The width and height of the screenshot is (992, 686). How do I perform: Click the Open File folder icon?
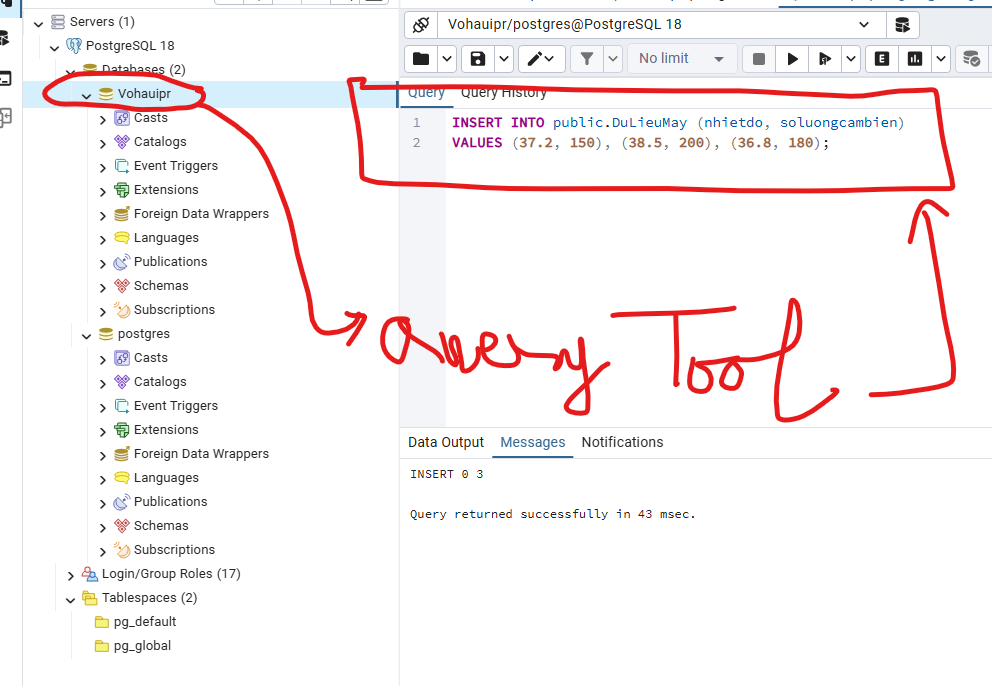click(421, 59)
